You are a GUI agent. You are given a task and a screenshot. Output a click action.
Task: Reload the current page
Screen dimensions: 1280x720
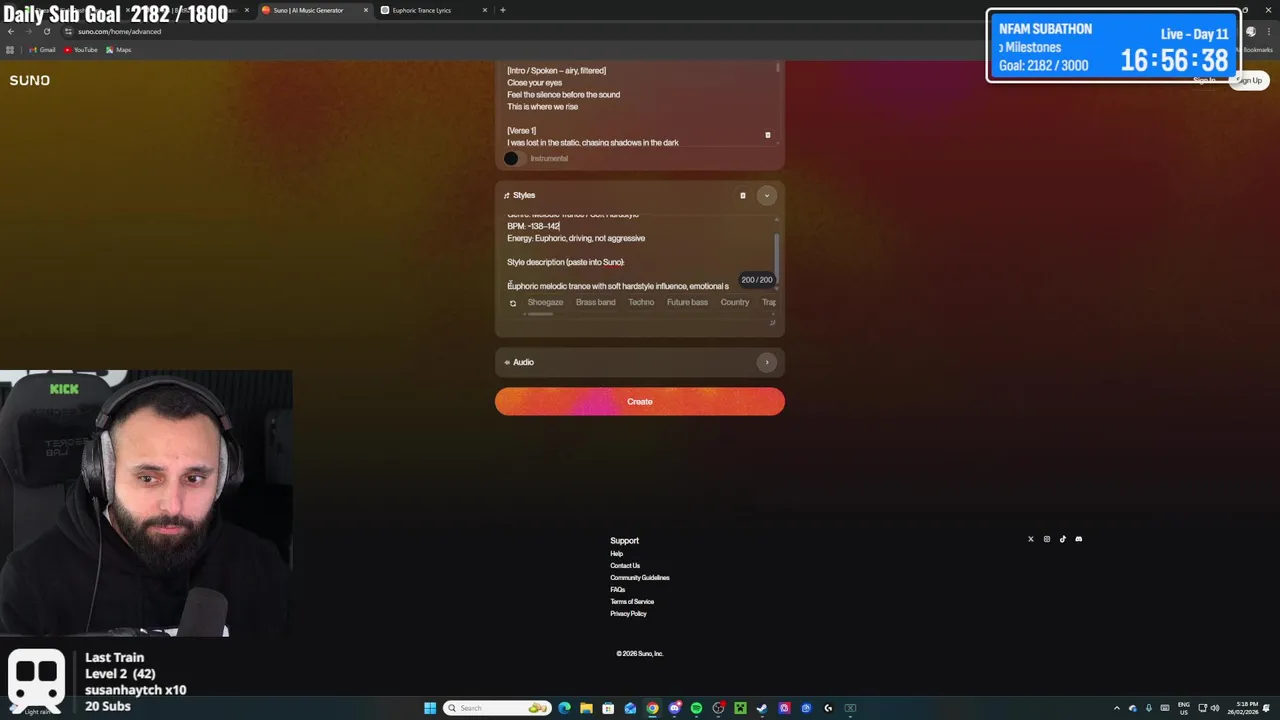[46, 31]
